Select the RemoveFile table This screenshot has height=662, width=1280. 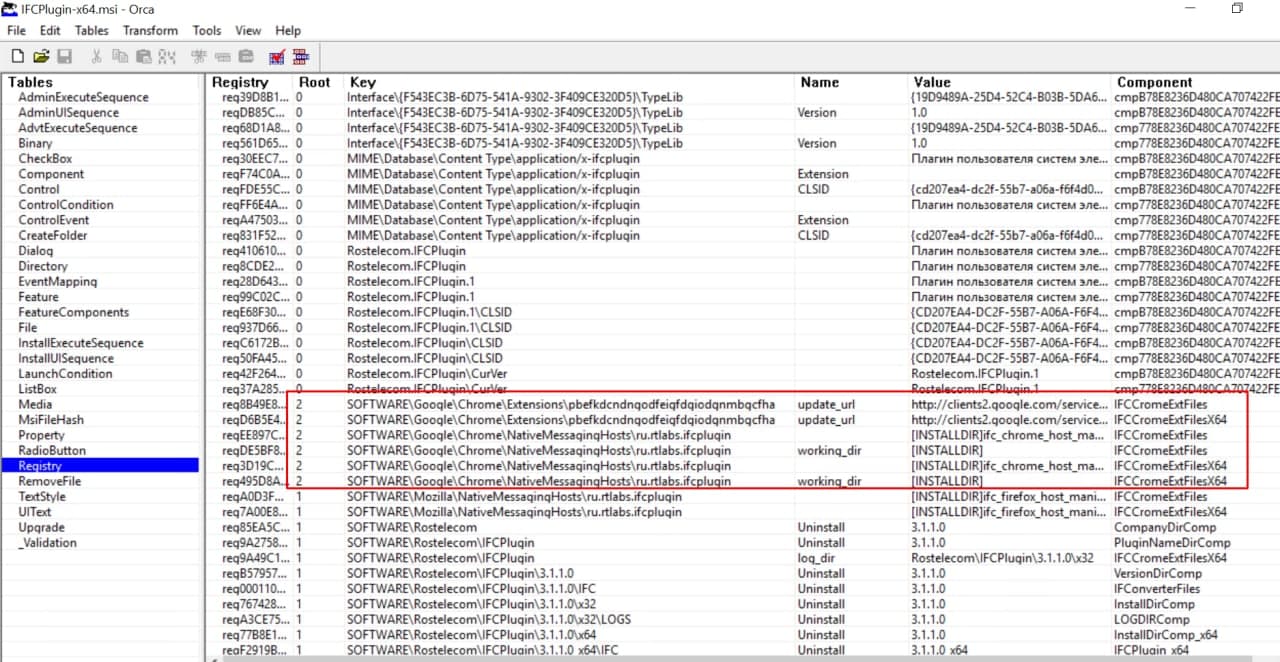[50, 481]
